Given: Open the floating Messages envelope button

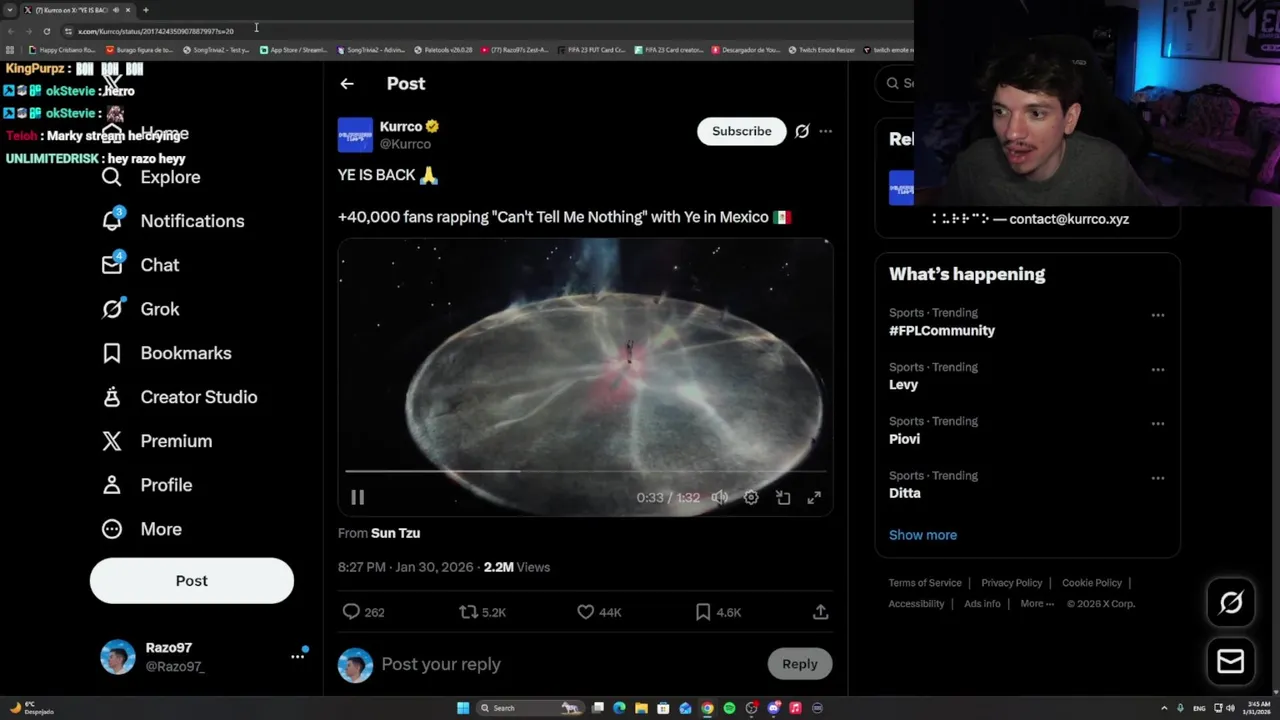Looking at the screenshot, I should (1231, 661).
